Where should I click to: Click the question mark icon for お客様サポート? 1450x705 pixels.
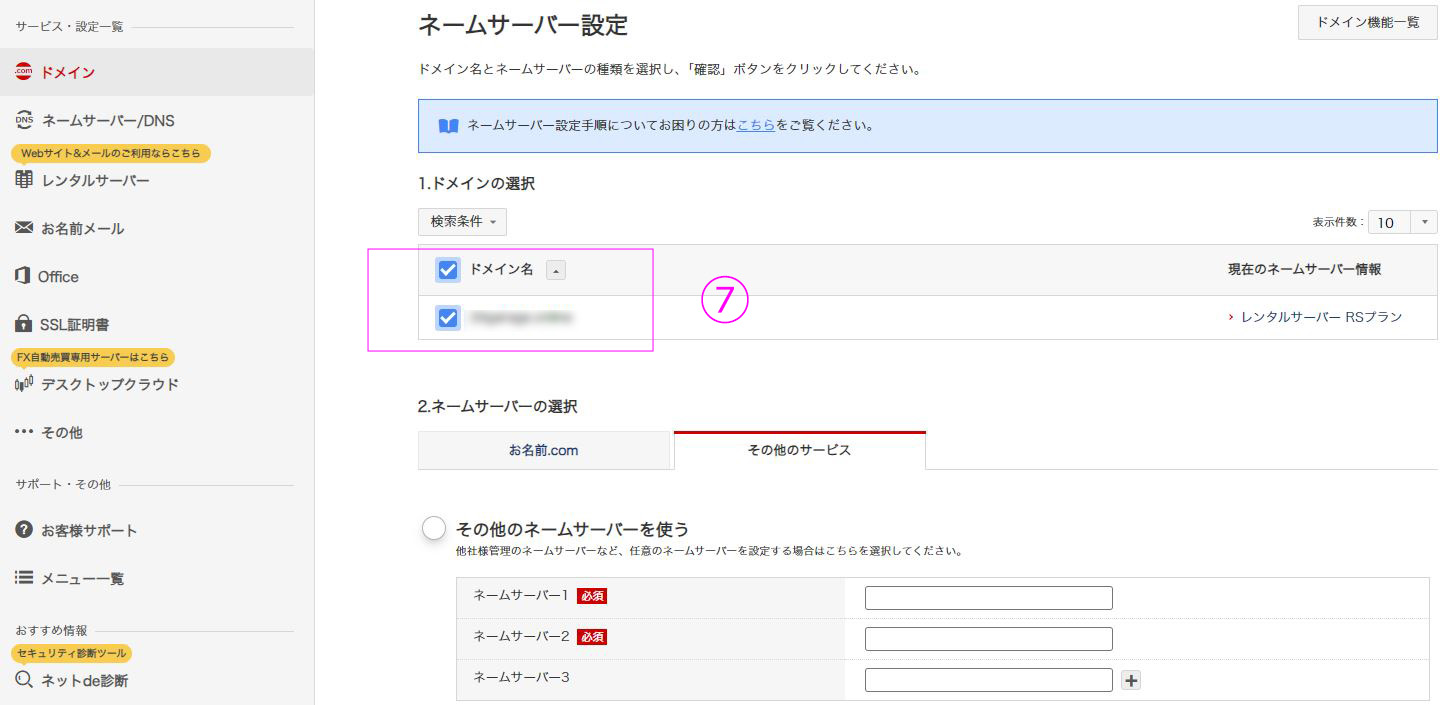(x=24, y=530)
